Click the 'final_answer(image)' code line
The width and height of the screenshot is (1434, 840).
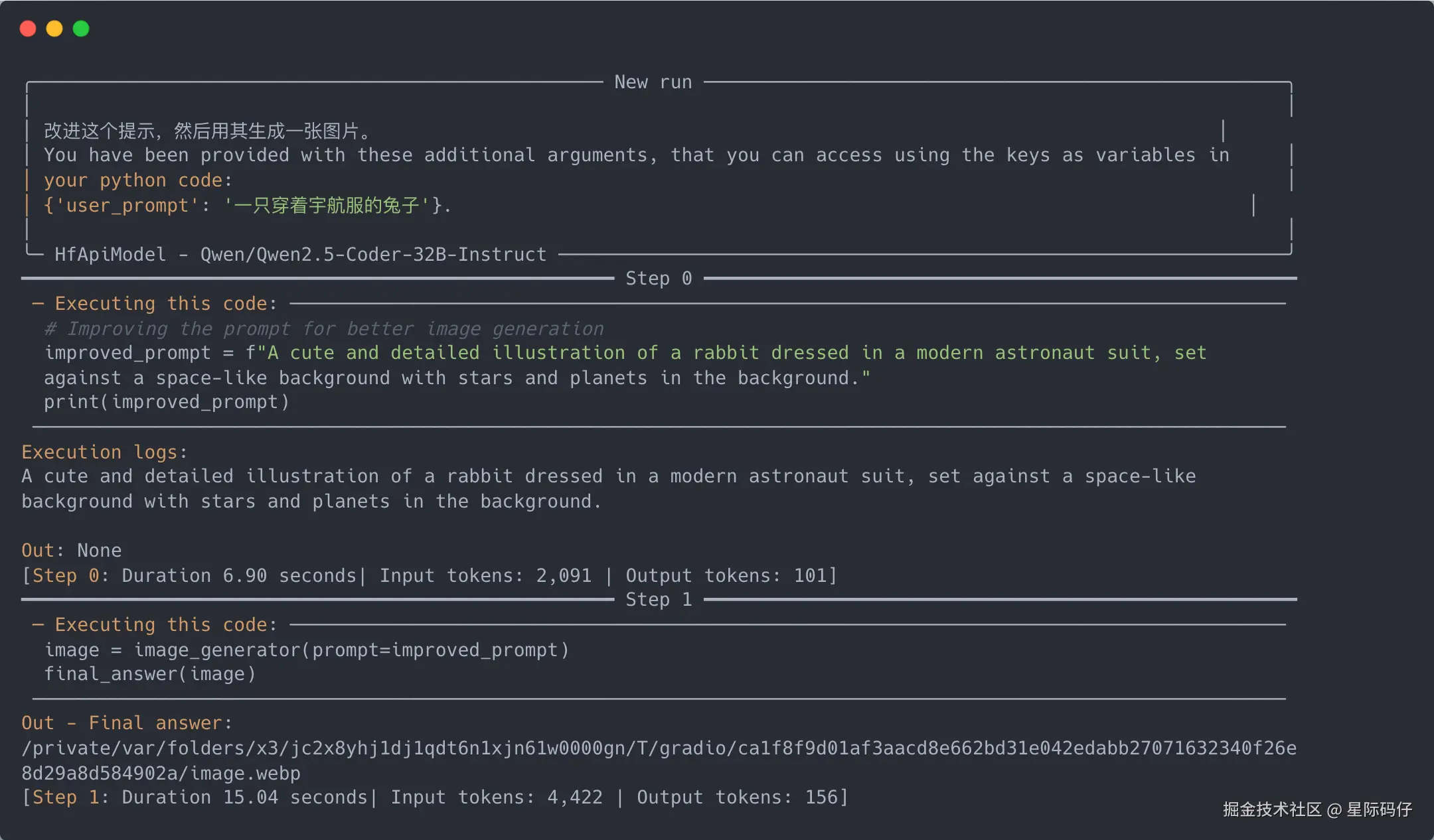[150, 674]
